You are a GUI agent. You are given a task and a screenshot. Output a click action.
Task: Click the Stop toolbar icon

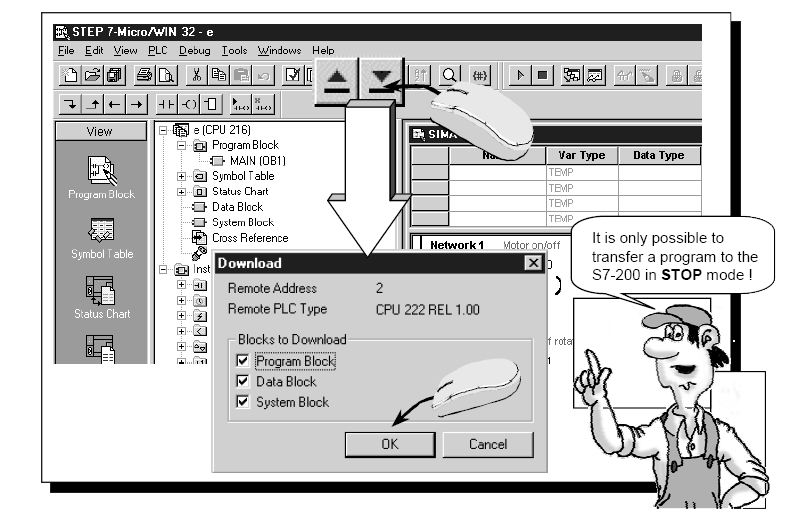tap(541, 75)
